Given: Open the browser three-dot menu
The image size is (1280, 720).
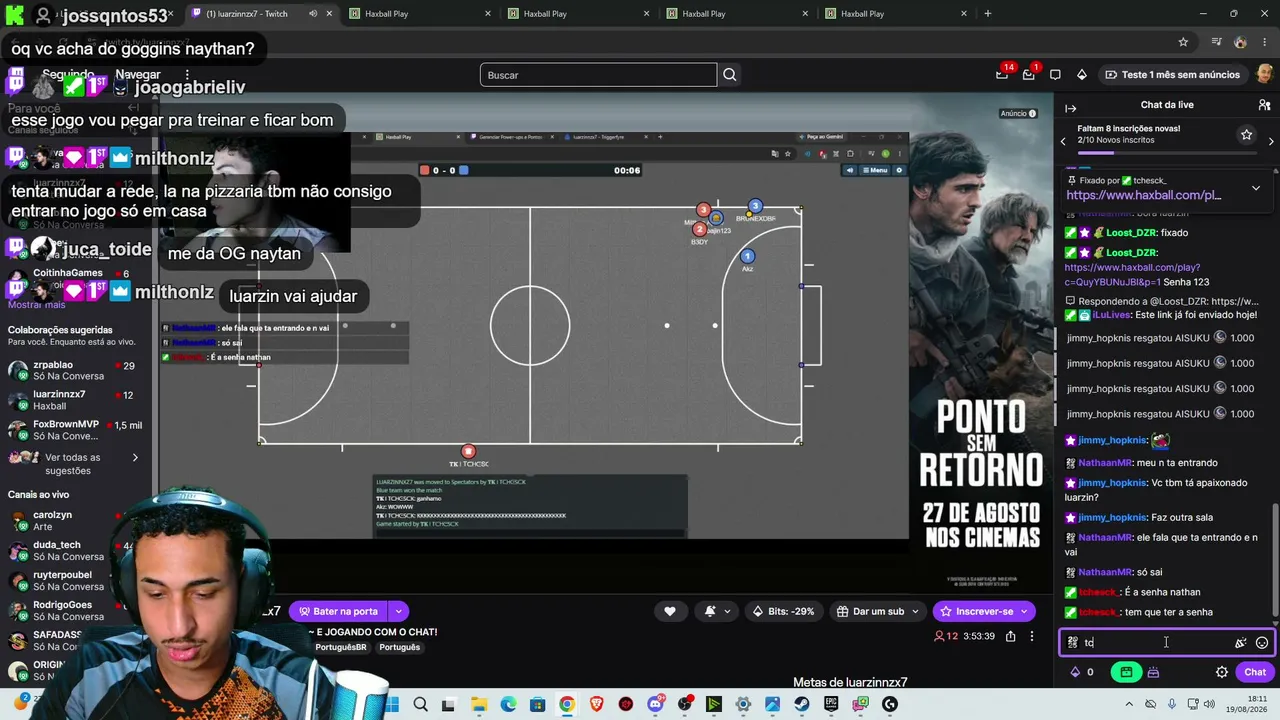Looking at the screenshot, I should pos(1265,42).
